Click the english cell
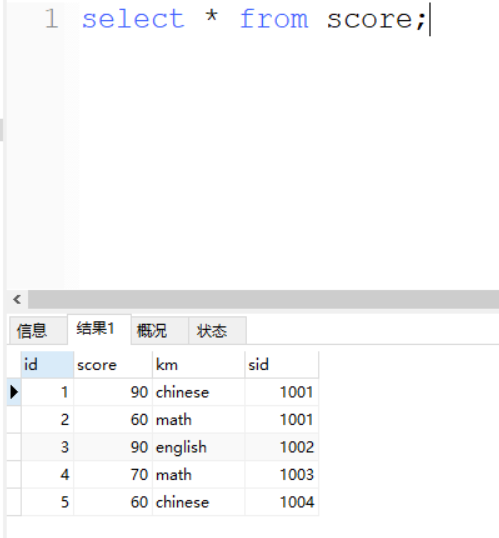This screenshot has height=538, width=499. click(x=198, y=447)
